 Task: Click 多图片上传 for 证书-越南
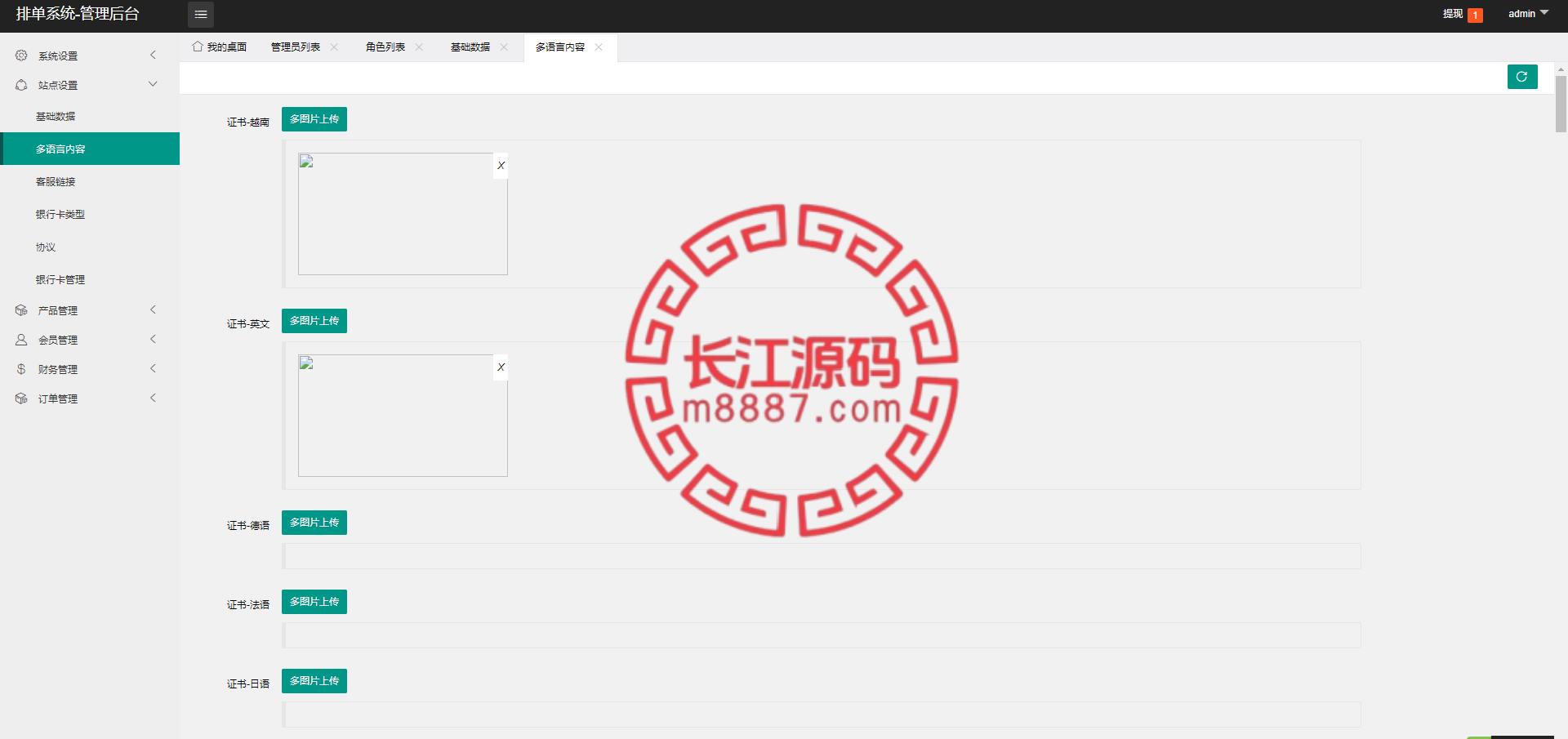point(314,119)
